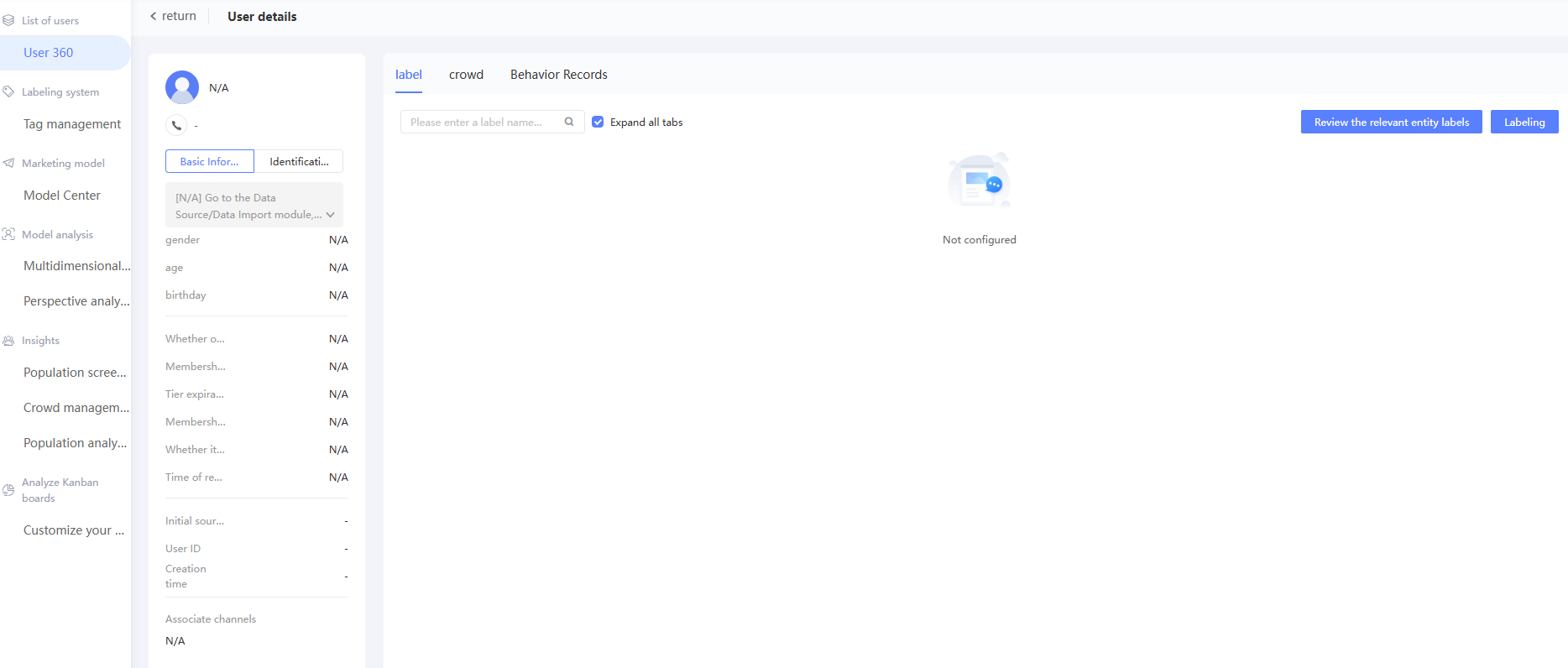Click Review the relevant entity labels button
Image resolution: width=1568 pixels, height=668 pixels.
[1392, 122]
